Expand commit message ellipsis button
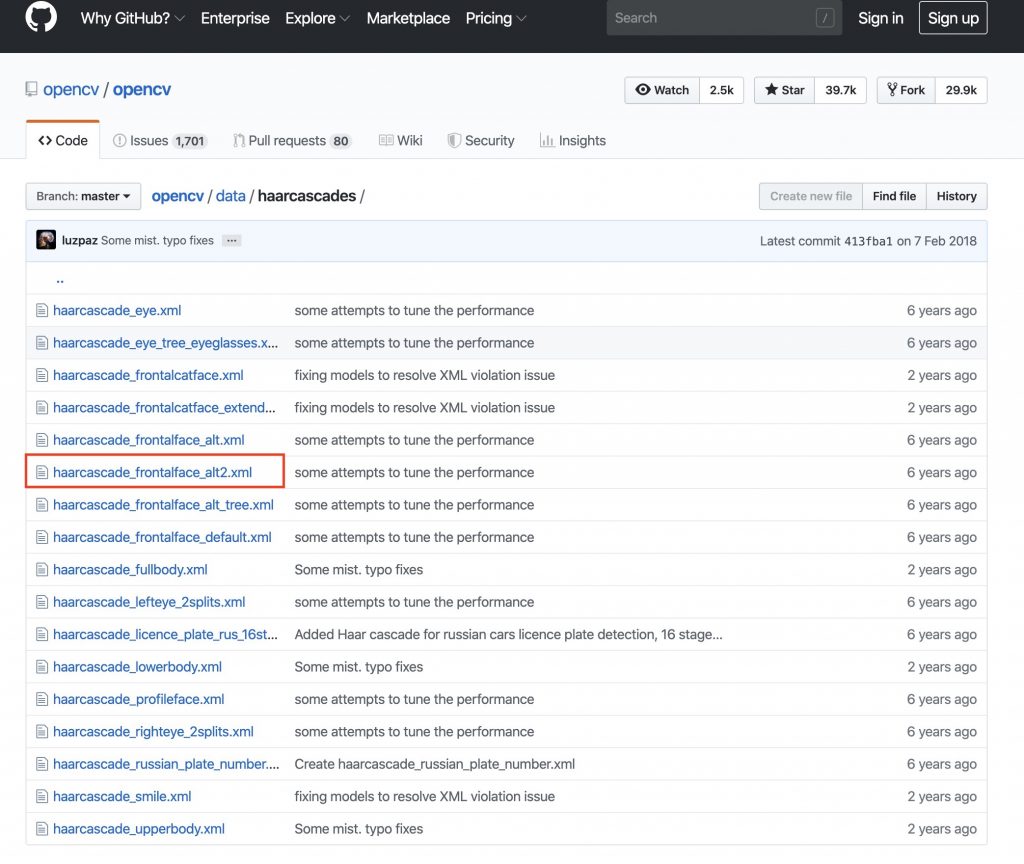This screenshot has width=1024, height=864. tap(231, 240)
